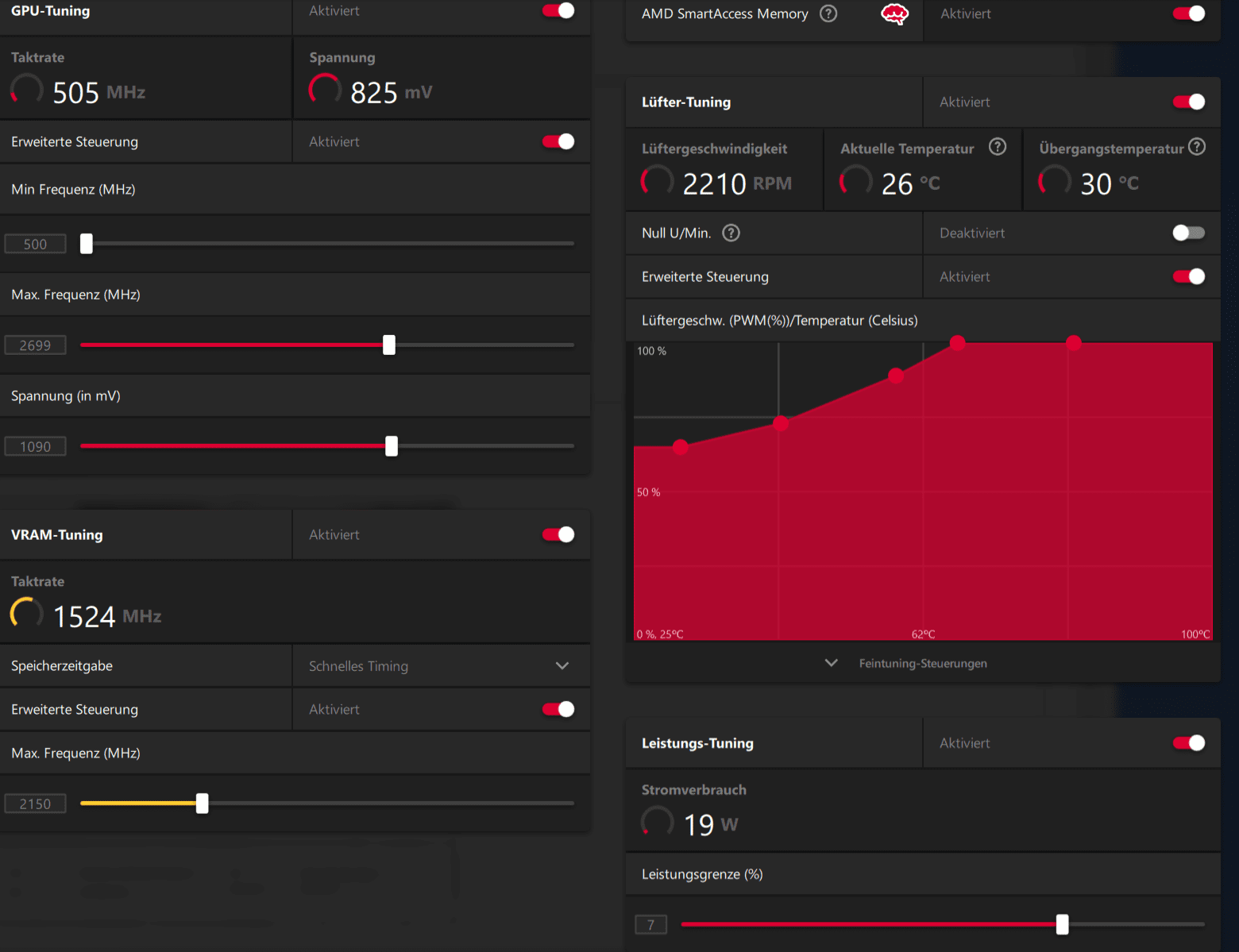The width and height of the screenshot is (1239, 952).
Task: Click the SmartAccess Memory brain icon
Action: point(895,13)
